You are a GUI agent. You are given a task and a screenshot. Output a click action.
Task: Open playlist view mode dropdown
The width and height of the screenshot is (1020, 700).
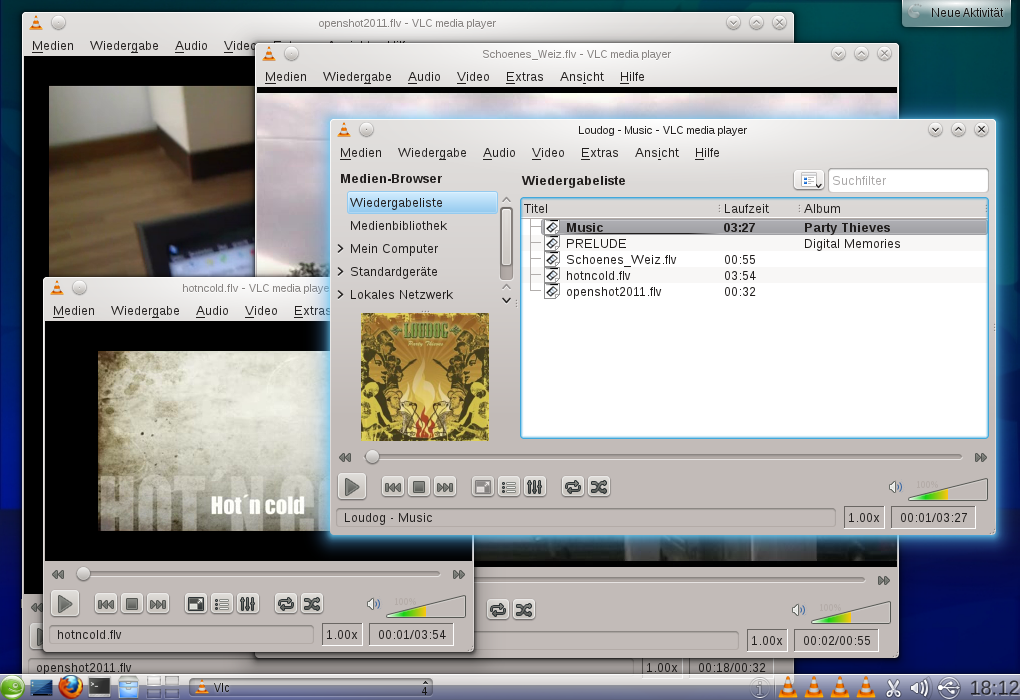pyautogui.click(x=809, y=180)
